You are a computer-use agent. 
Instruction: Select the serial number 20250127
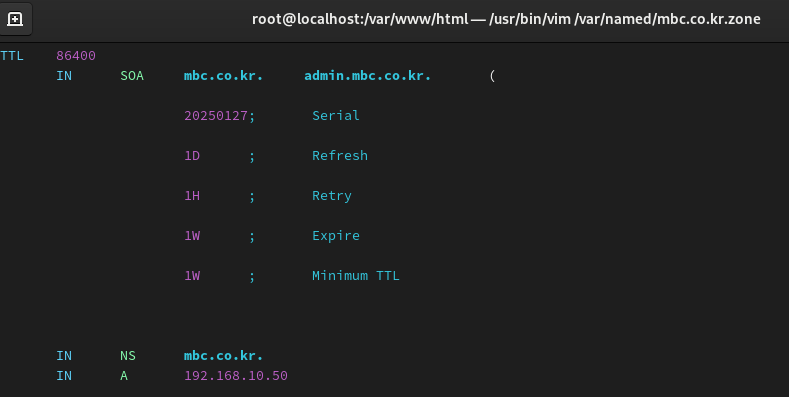[216, 116]
